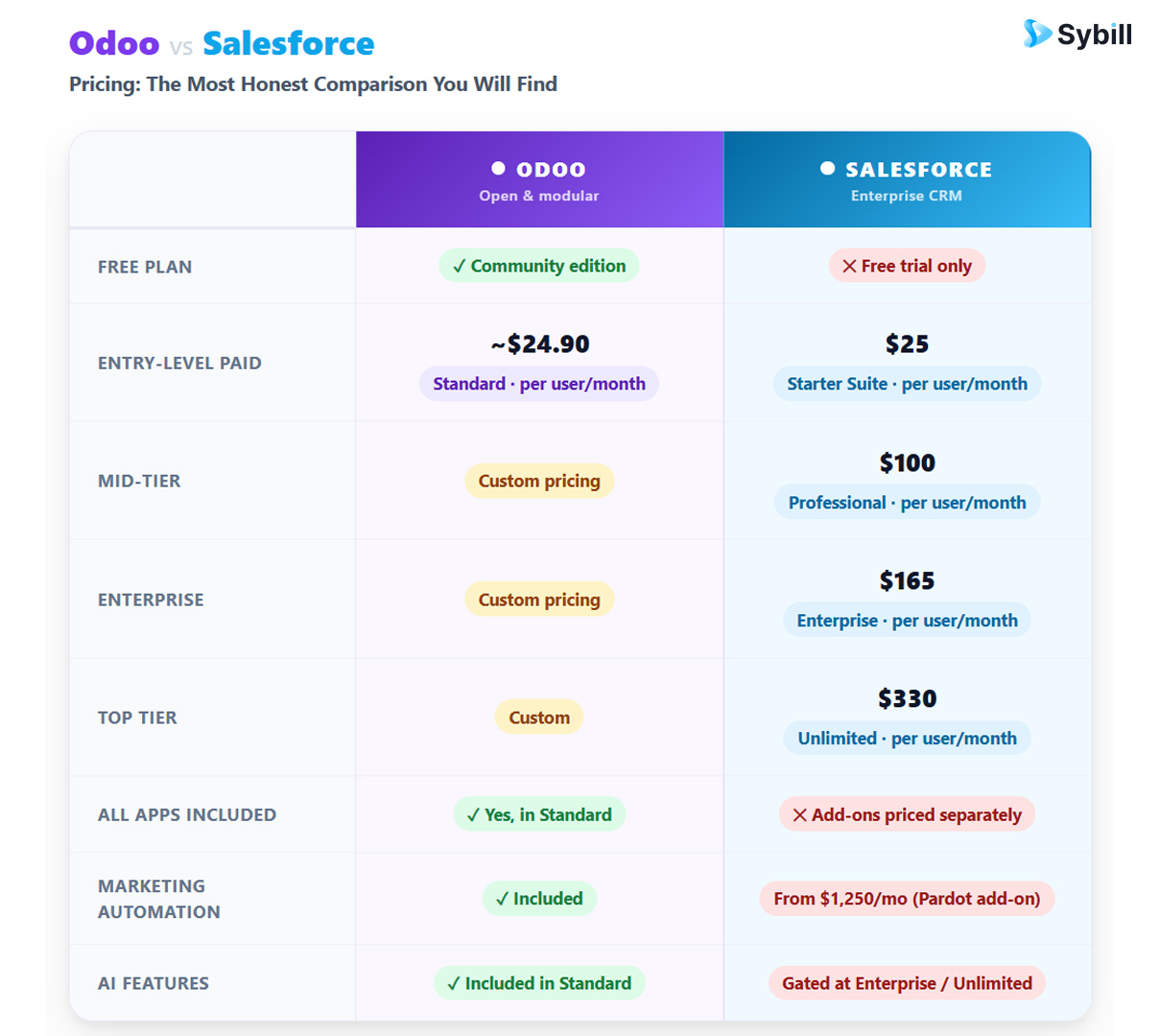Click the white dot beside SALESFORCE header
The image size is (1160, 1036).
click(x=827, y=168)
